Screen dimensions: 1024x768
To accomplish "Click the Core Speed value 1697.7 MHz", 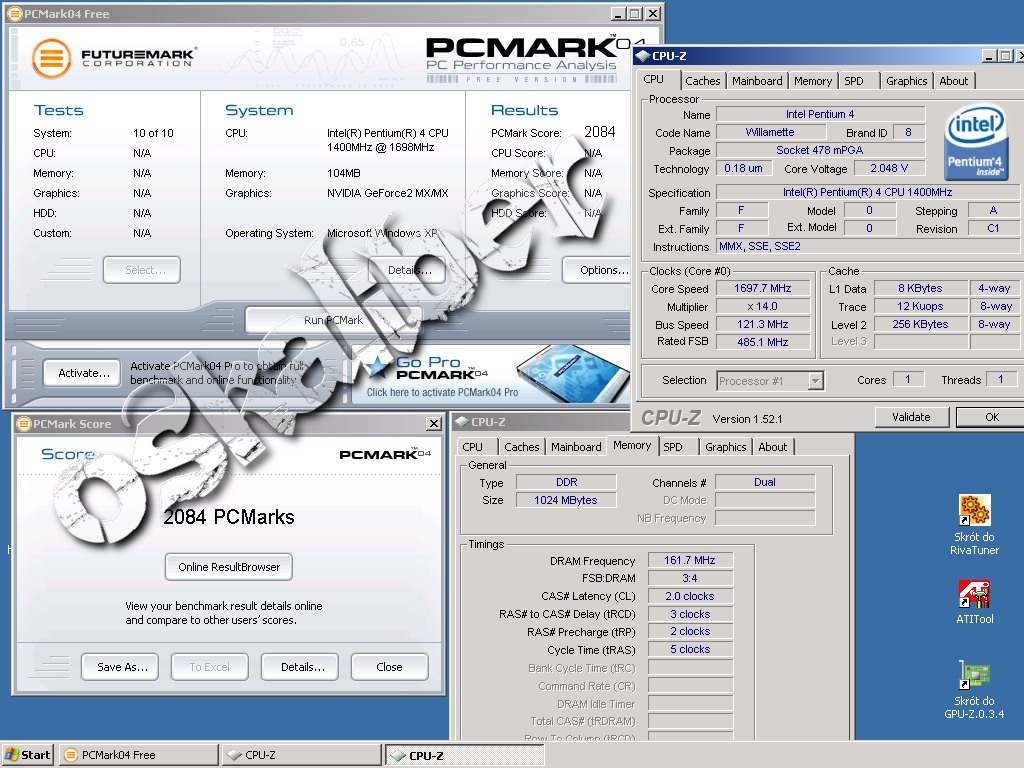I will click(x=763, y=289).
